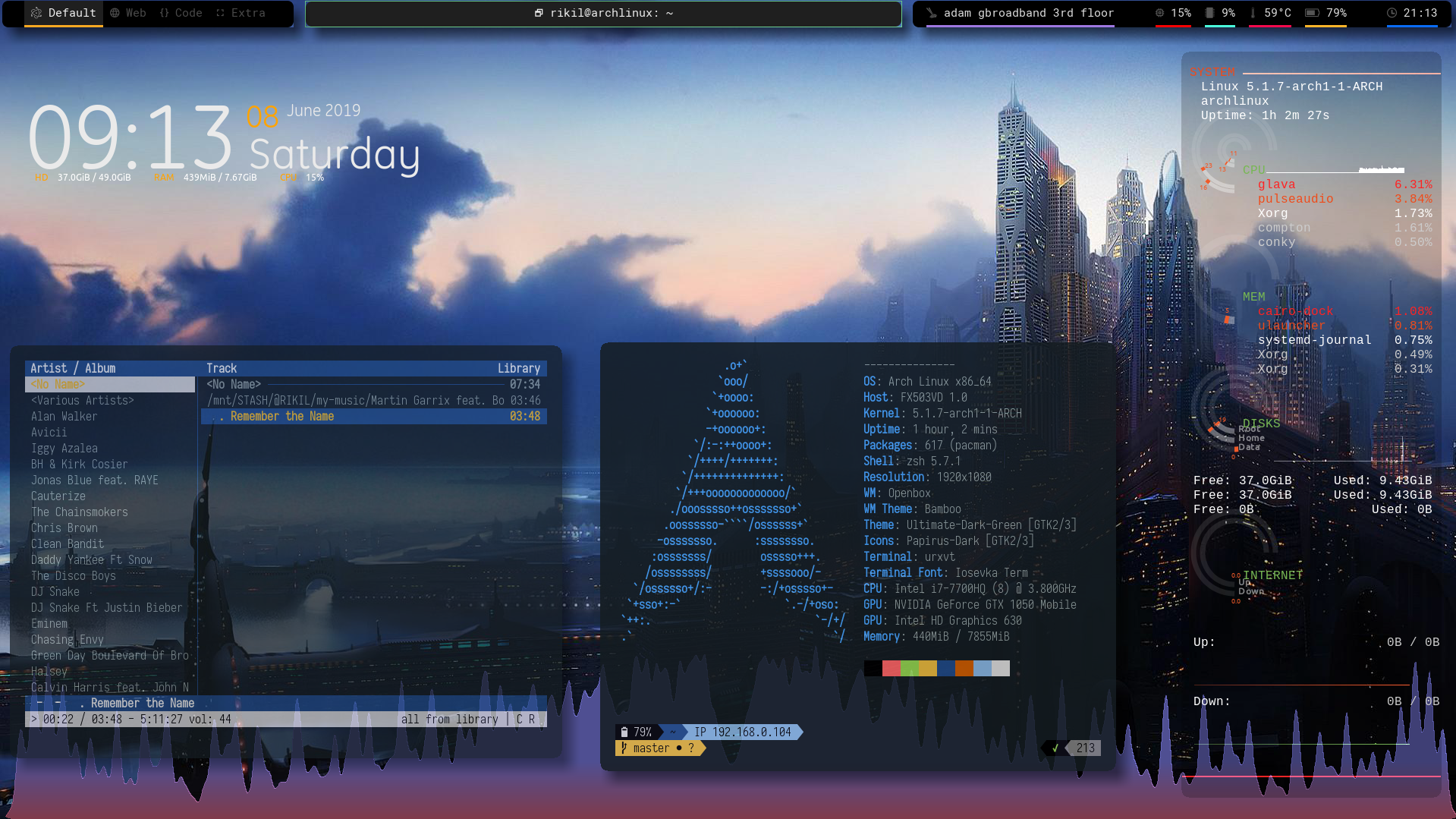Select the Remember the Name track row

pos(374,416)
